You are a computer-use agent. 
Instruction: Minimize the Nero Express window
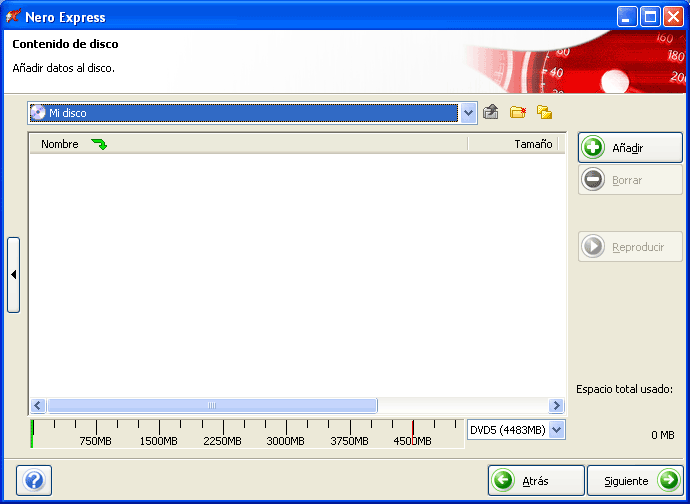click(x=627, y=17)
